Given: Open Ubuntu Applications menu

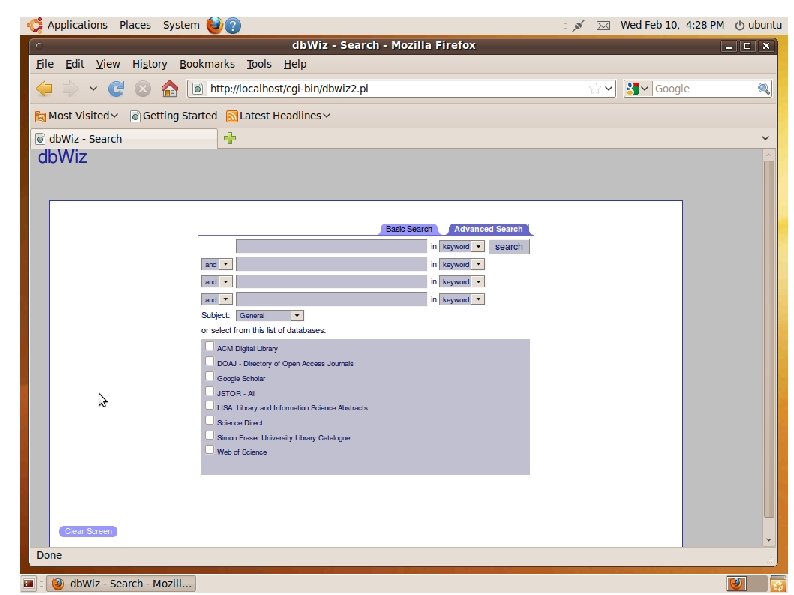Looking at the screenshot, I should pos(68,25).
